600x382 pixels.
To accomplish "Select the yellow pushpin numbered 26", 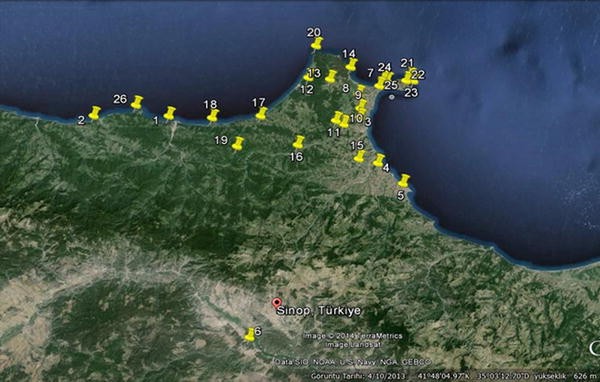I will pyautogui.click(x=137, y=102).
